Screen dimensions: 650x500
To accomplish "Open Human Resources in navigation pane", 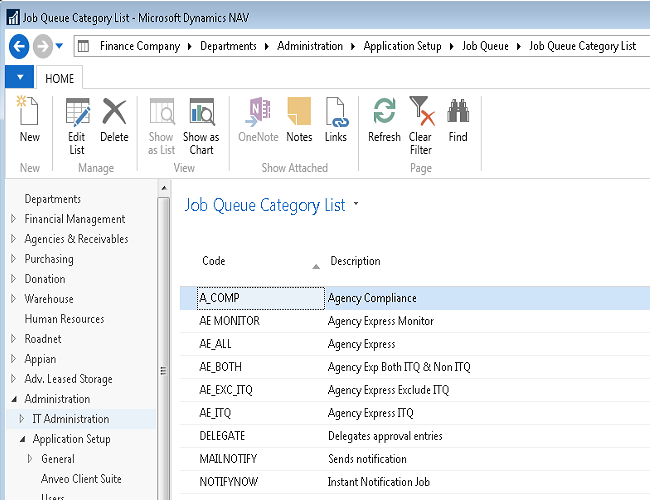I will (x=64, y=319).
